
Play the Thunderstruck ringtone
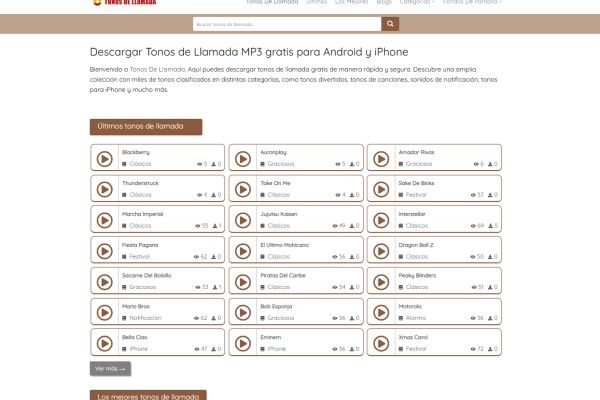[104, 189]
